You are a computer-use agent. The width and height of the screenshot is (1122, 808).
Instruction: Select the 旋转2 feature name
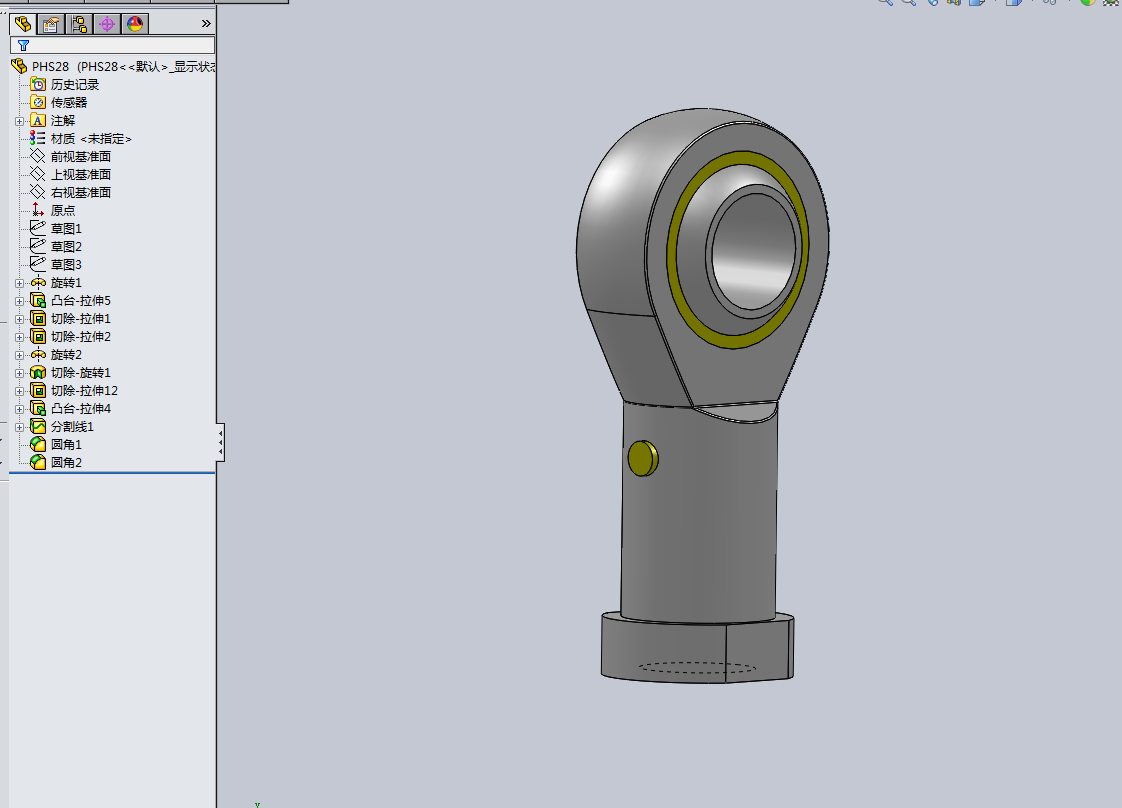tap(67, 355)
